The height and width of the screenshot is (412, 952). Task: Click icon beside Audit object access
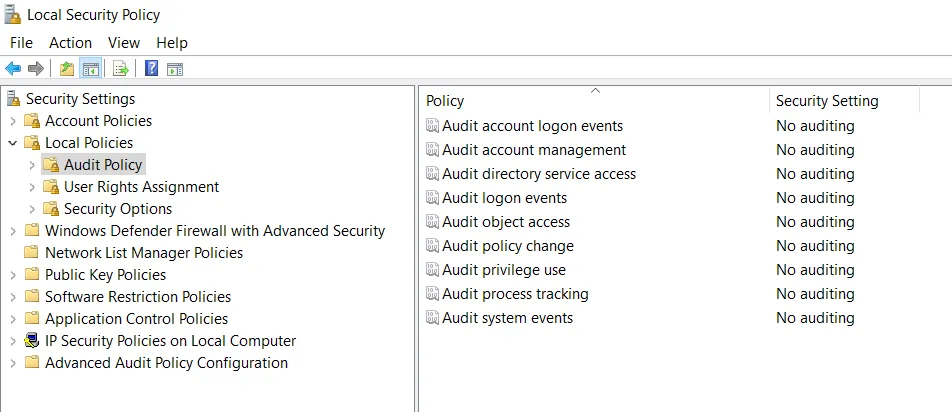[x=432, y=221]
